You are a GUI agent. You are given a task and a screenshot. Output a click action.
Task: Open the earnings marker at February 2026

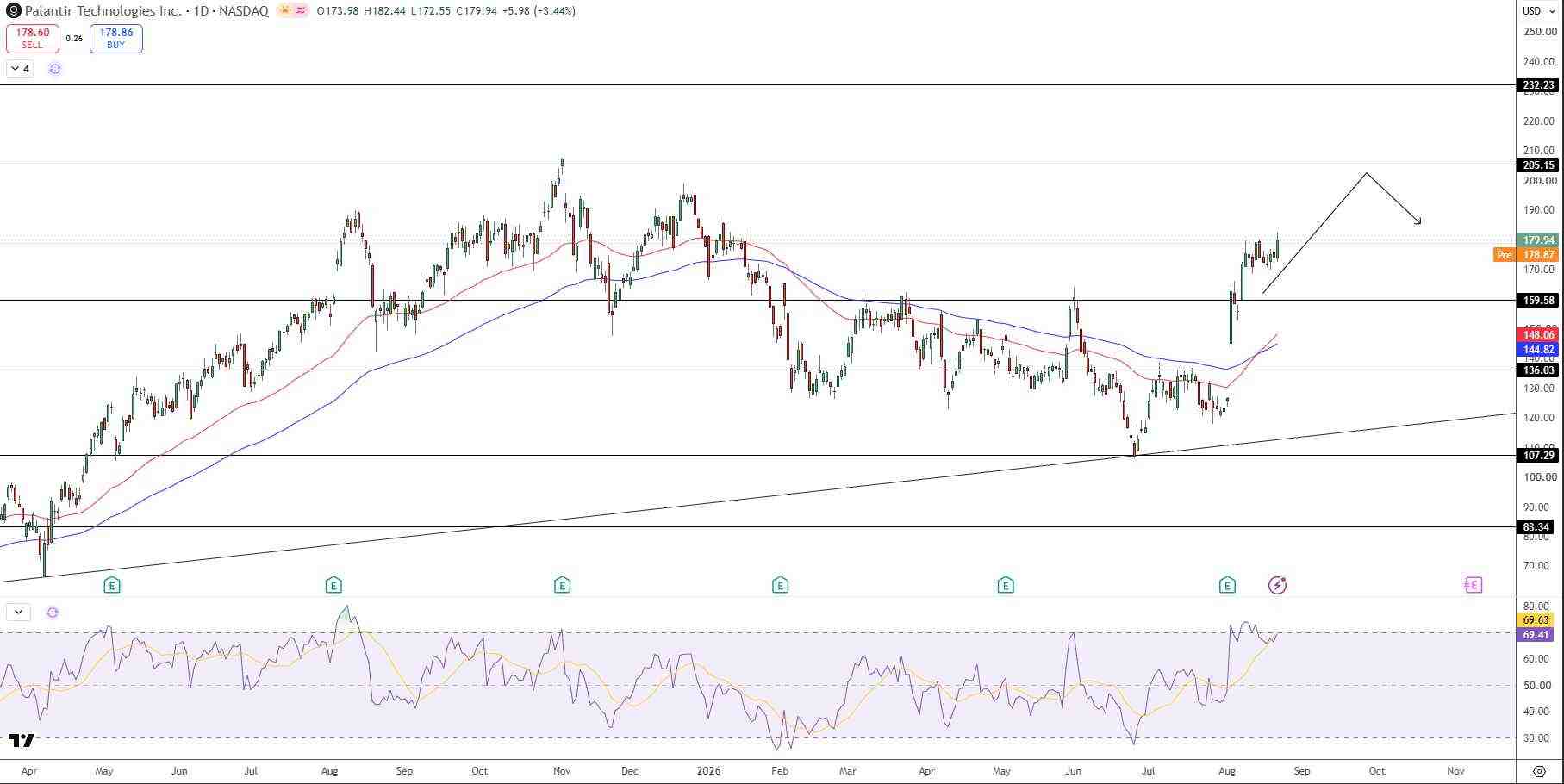pyautogui.click(x=780, y=586)
